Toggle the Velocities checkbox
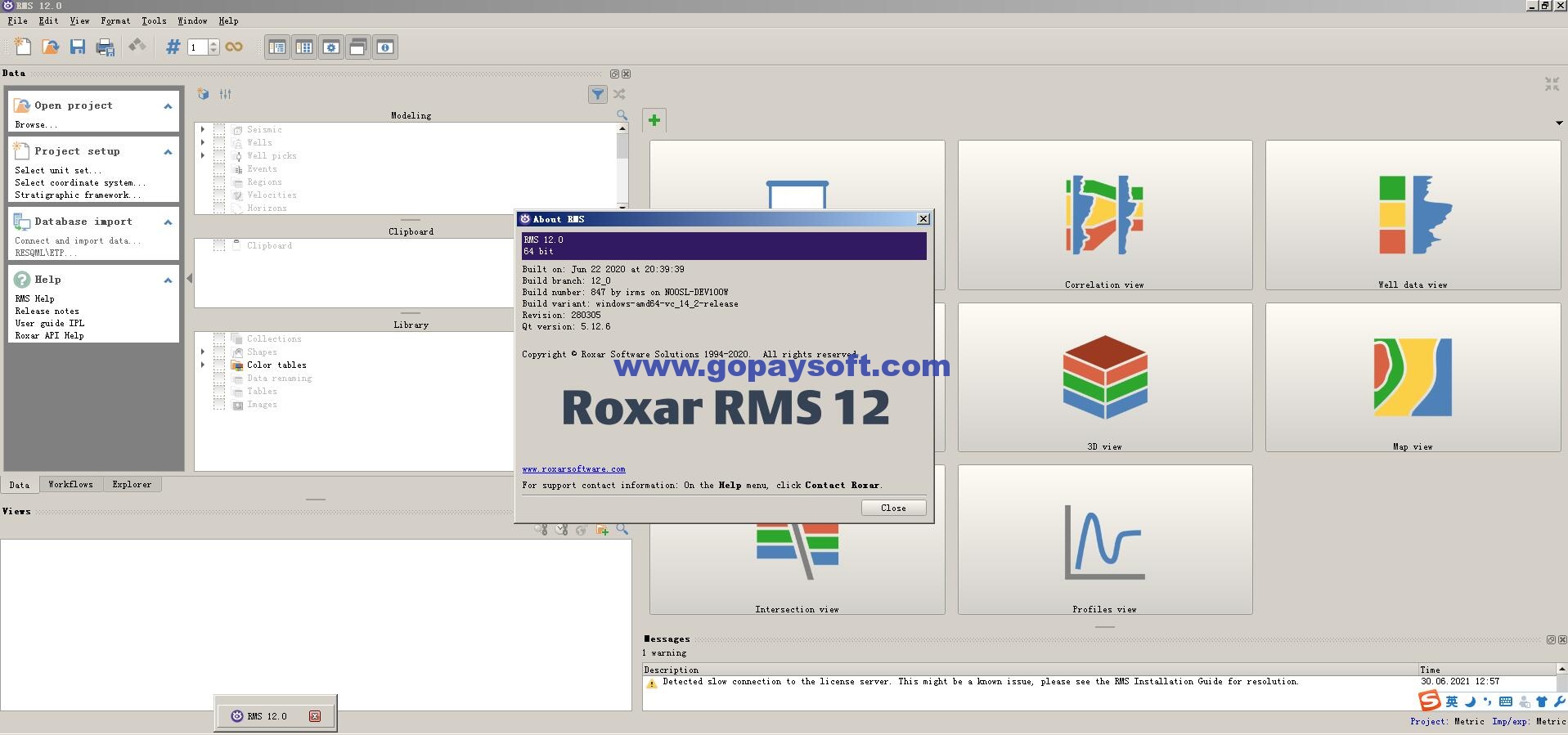The image size is (1568, 735). [219, 195]
